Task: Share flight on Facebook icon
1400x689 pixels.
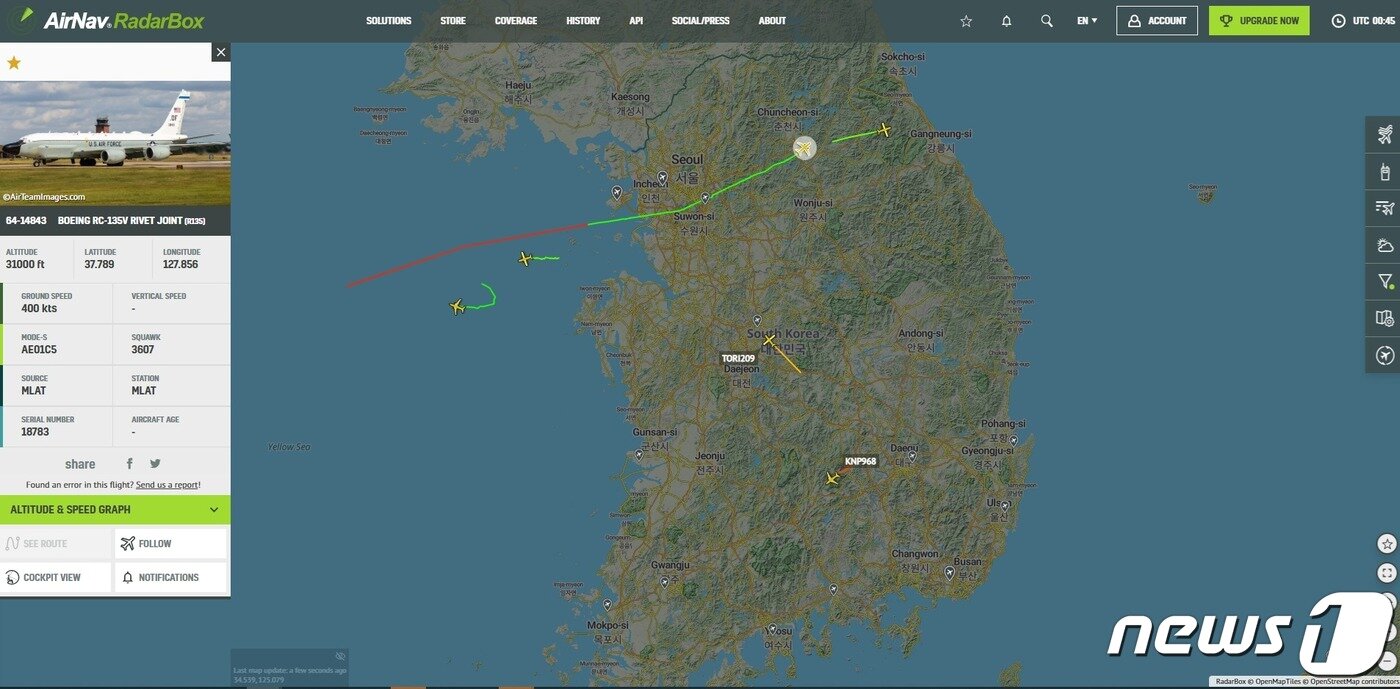Action: pyautogui.click(x=130, y=463)
